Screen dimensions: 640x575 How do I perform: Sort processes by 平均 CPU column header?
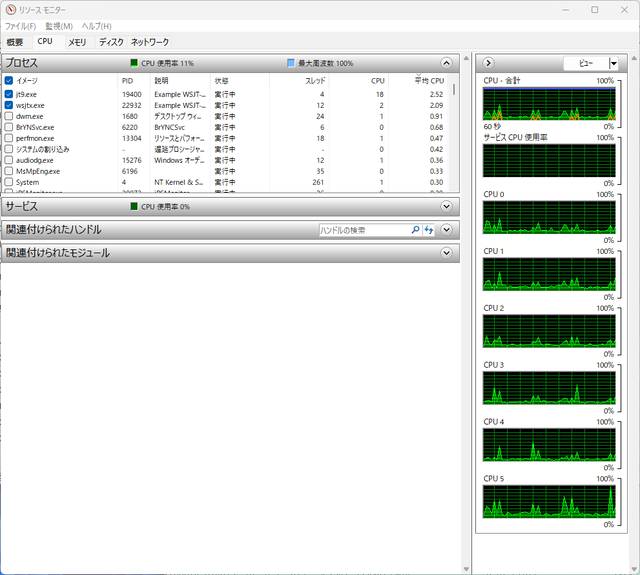(429, 81)
